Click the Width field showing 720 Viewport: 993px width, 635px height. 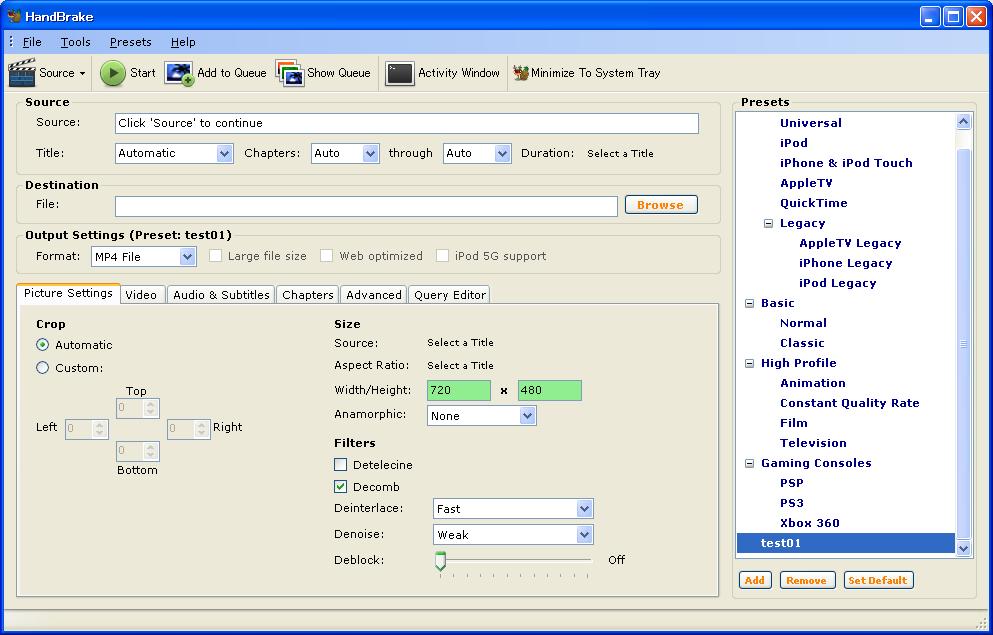point(459,391)
